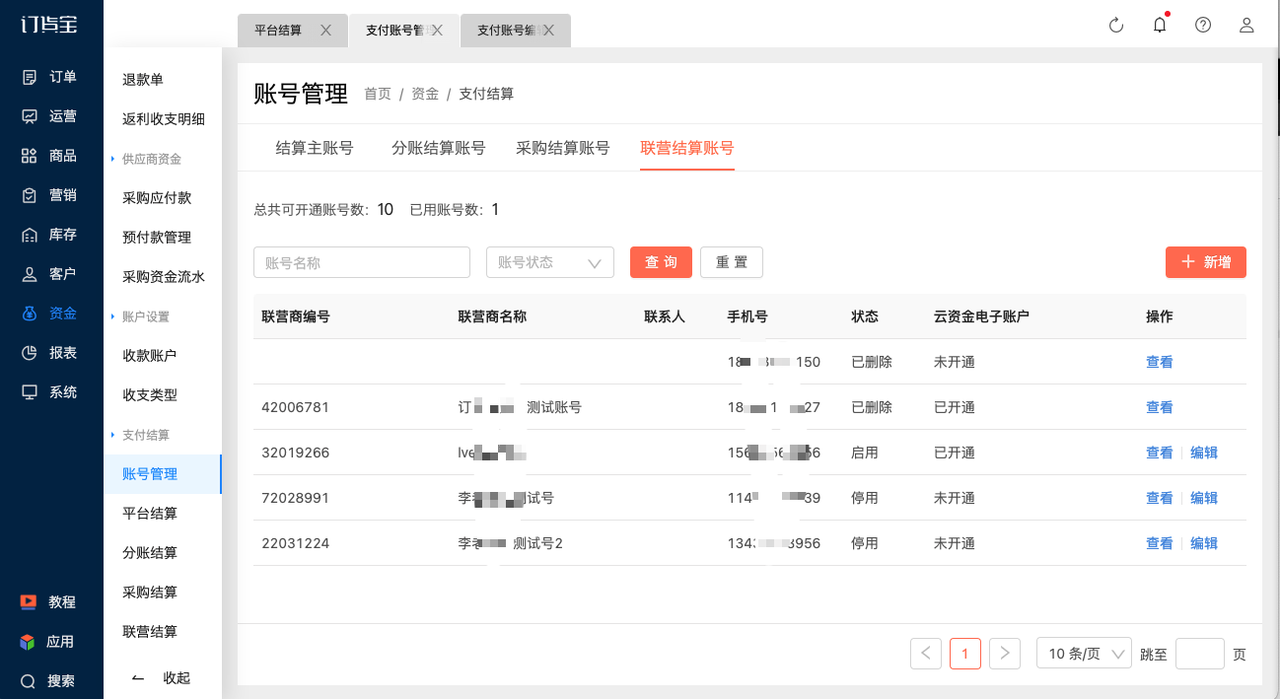Open the 客户 customers sidebar icon
The image size is (1280, 699).
point(30,274)
